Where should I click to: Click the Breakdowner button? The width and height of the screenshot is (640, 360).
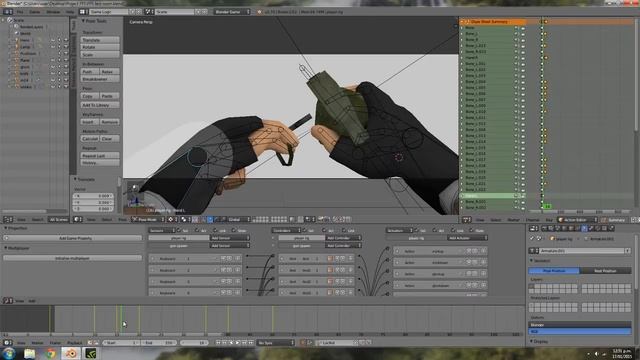tap(100, 79)
